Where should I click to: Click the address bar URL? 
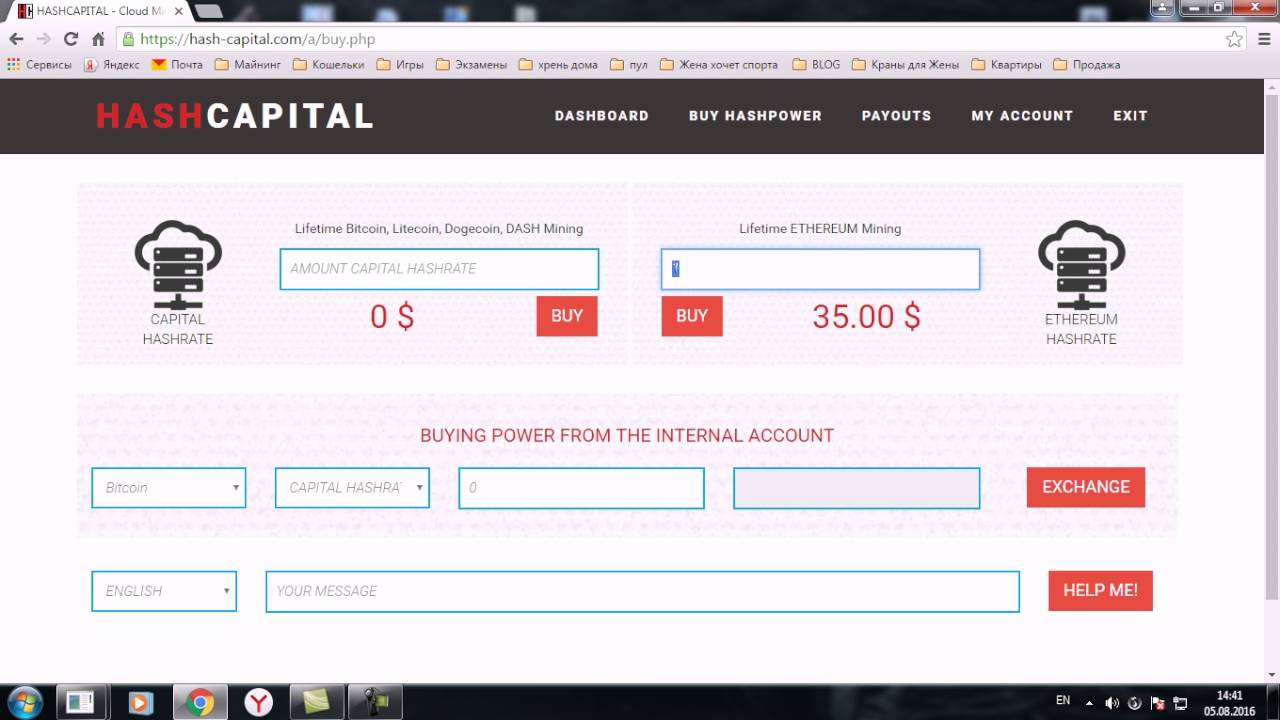pyautogui.click(x=258, y=39)
